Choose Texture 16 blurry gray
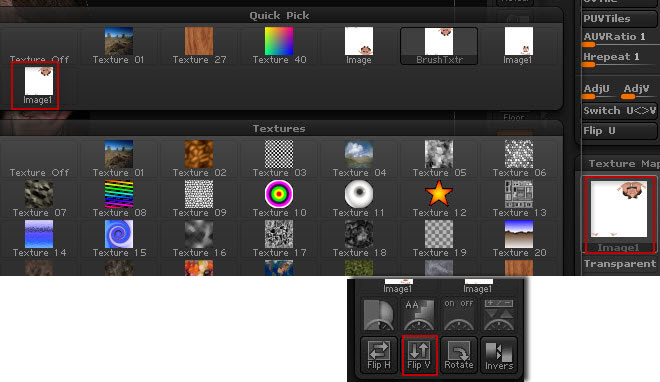 pyautogui.click(x=199, y=239)
